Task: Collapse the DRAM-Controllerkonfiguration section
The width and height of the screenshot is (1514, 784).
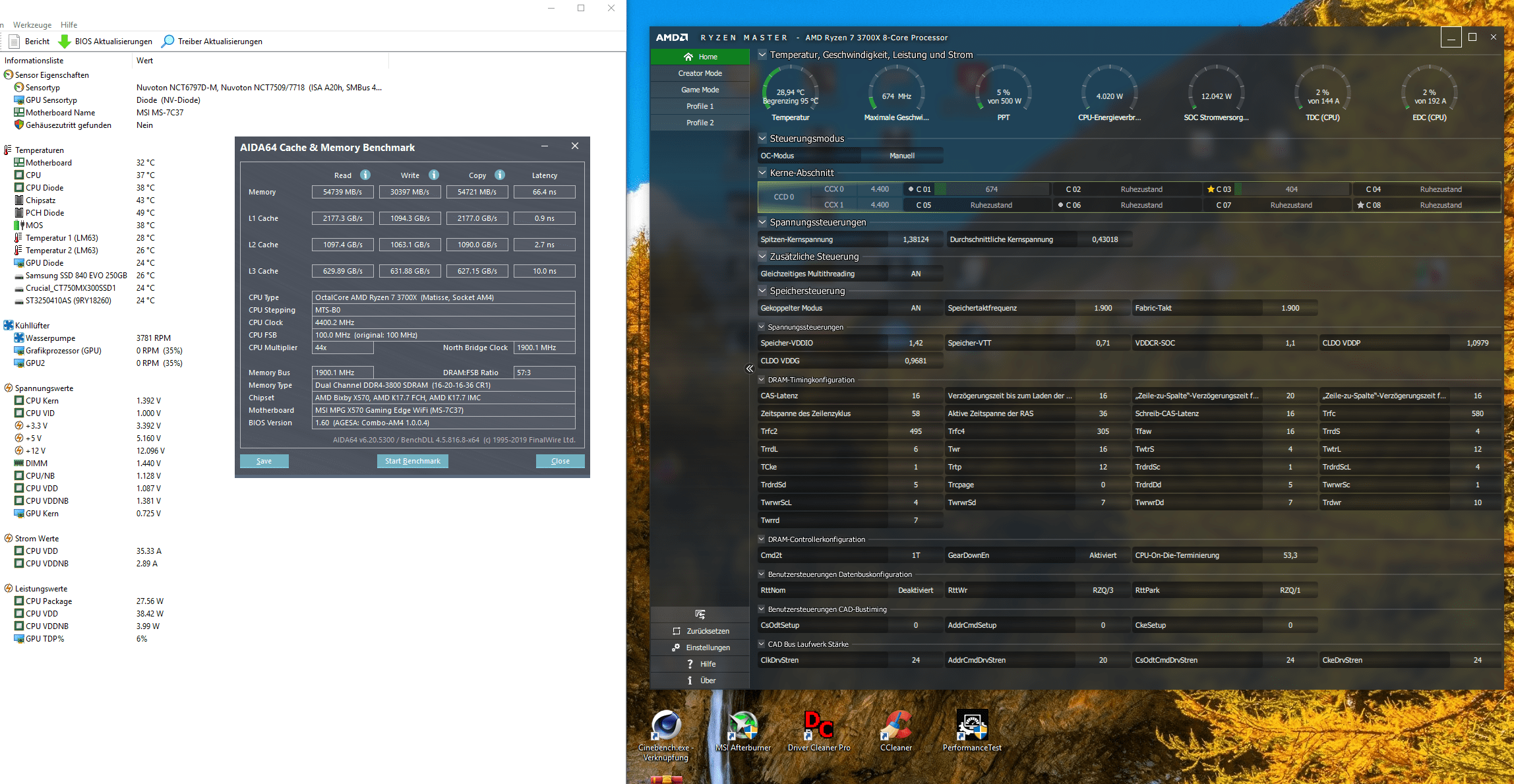Action: [x=762, y=539]
